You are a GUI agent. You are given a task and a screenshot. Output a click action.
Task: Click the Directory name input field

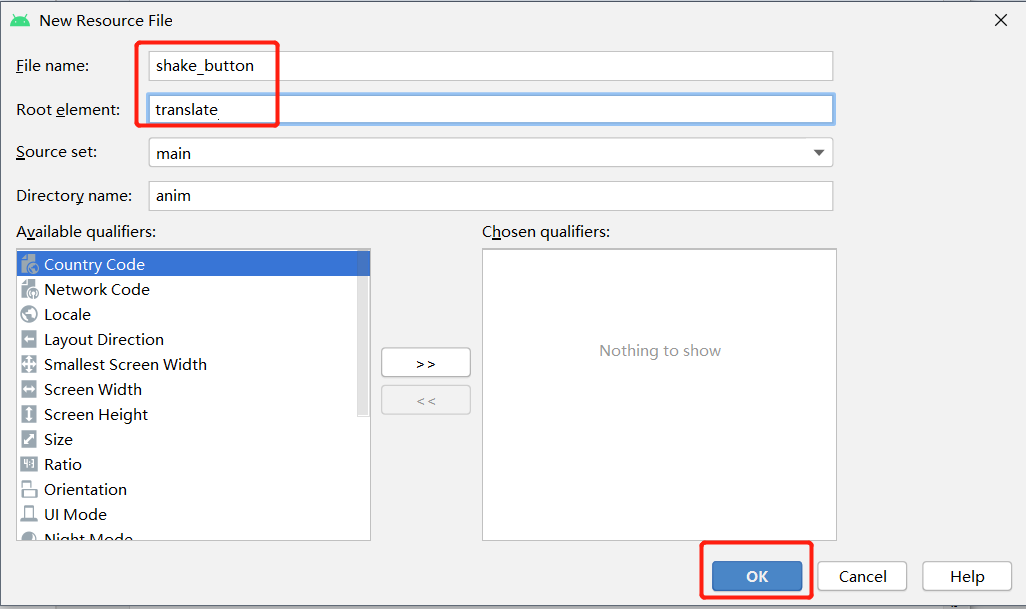pos(491,196)
